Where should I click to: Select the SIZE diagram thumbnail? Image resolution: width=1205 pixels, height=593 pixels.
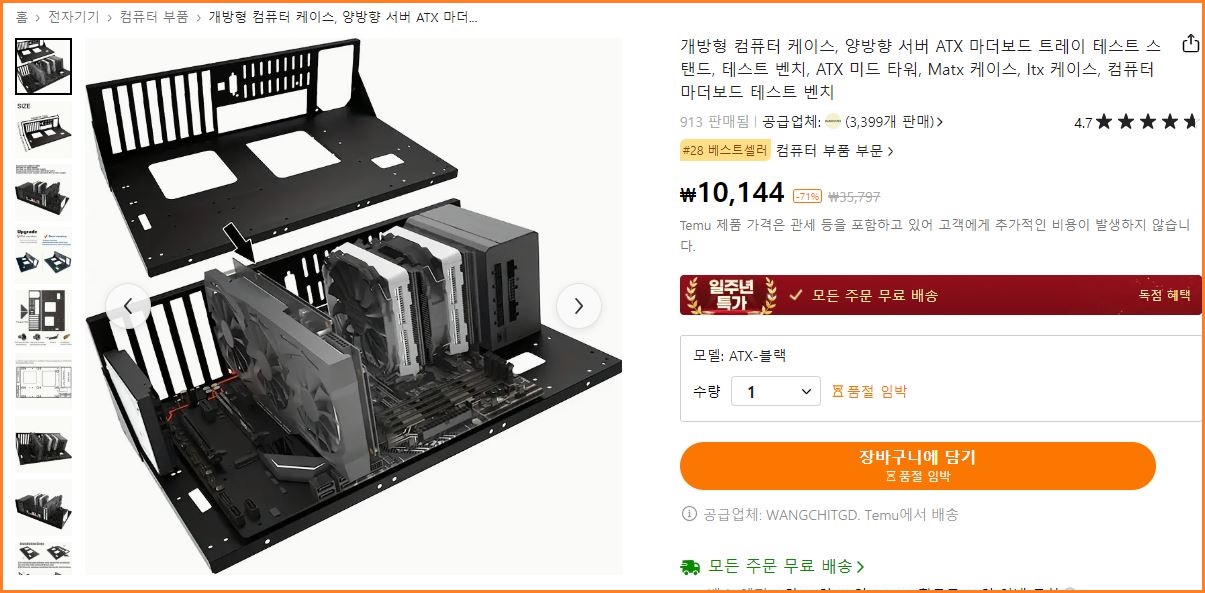[x=43, y=129]
